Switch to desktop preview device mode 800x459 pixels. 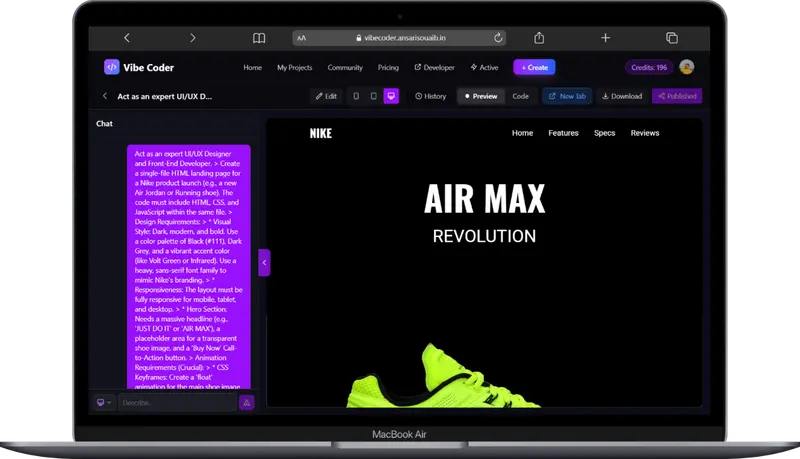tap(391, 96)
